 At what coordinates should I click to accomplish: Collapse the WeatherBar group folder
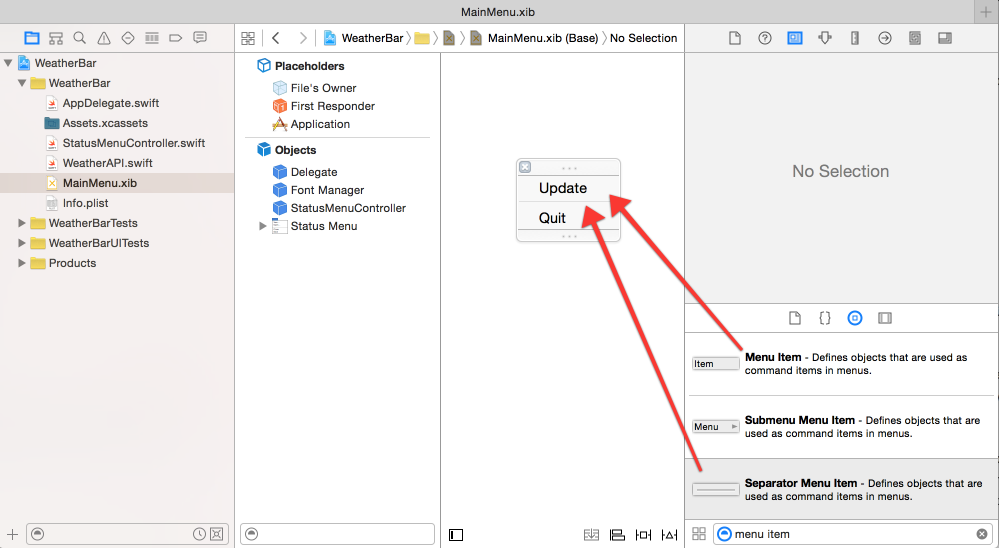pyautogui.click(x=22, y=83)
